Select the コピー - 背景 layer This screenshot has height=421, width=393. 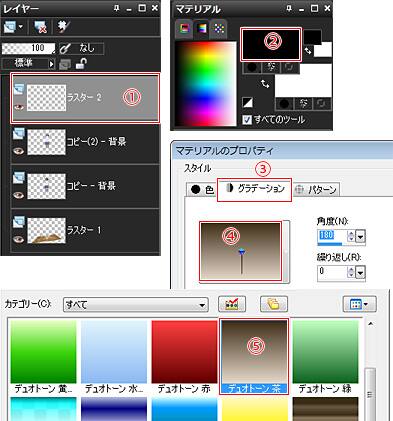click(85, 186)
